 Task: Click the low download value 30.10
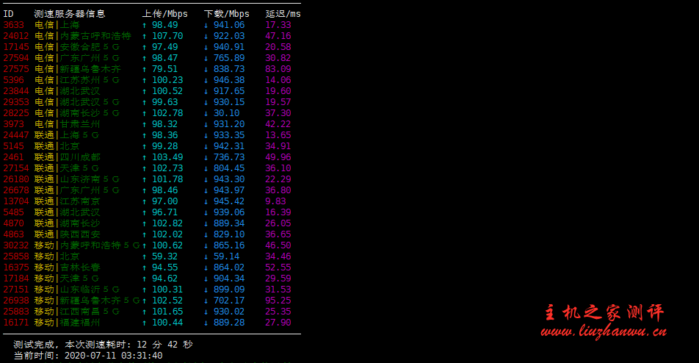[226, 113]
